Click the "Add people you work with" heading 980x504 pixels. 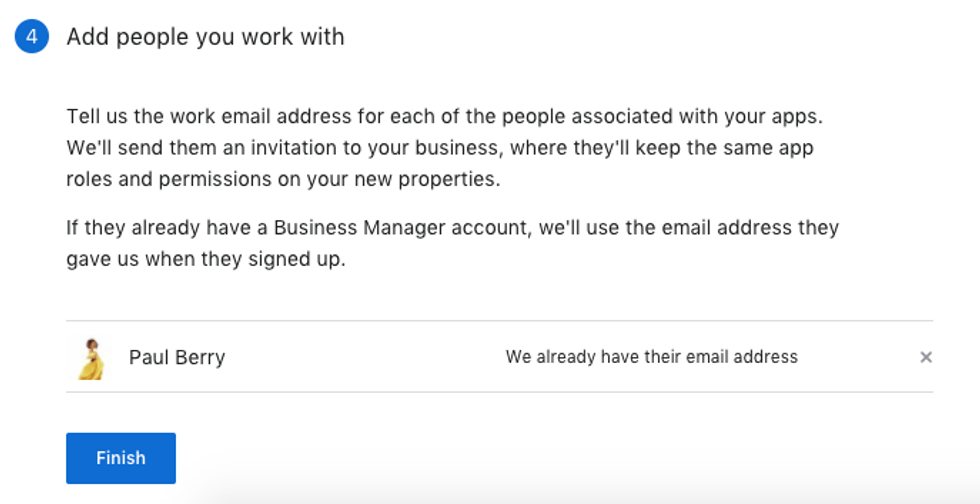[205, 37]
